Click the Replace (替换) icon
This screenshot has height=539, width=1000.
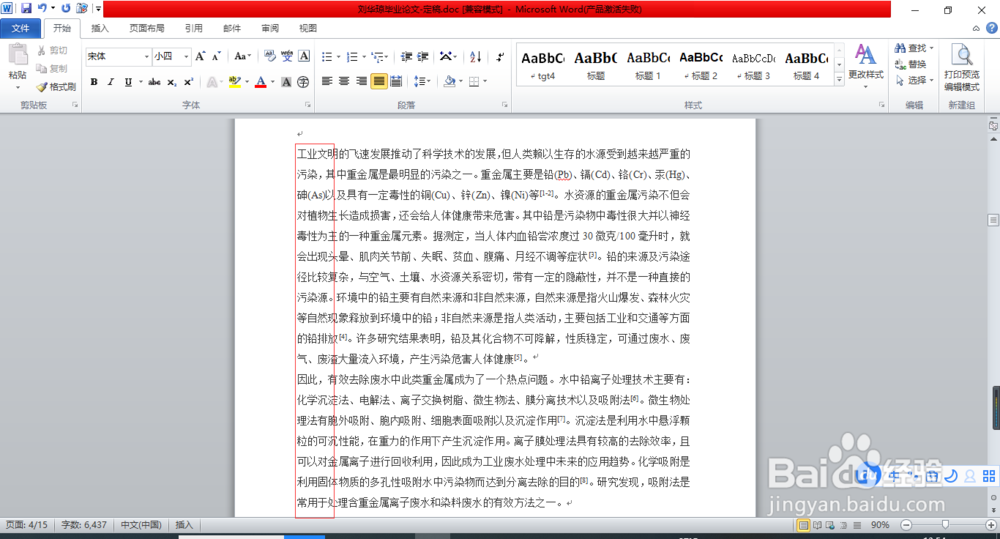click(910, 64)
